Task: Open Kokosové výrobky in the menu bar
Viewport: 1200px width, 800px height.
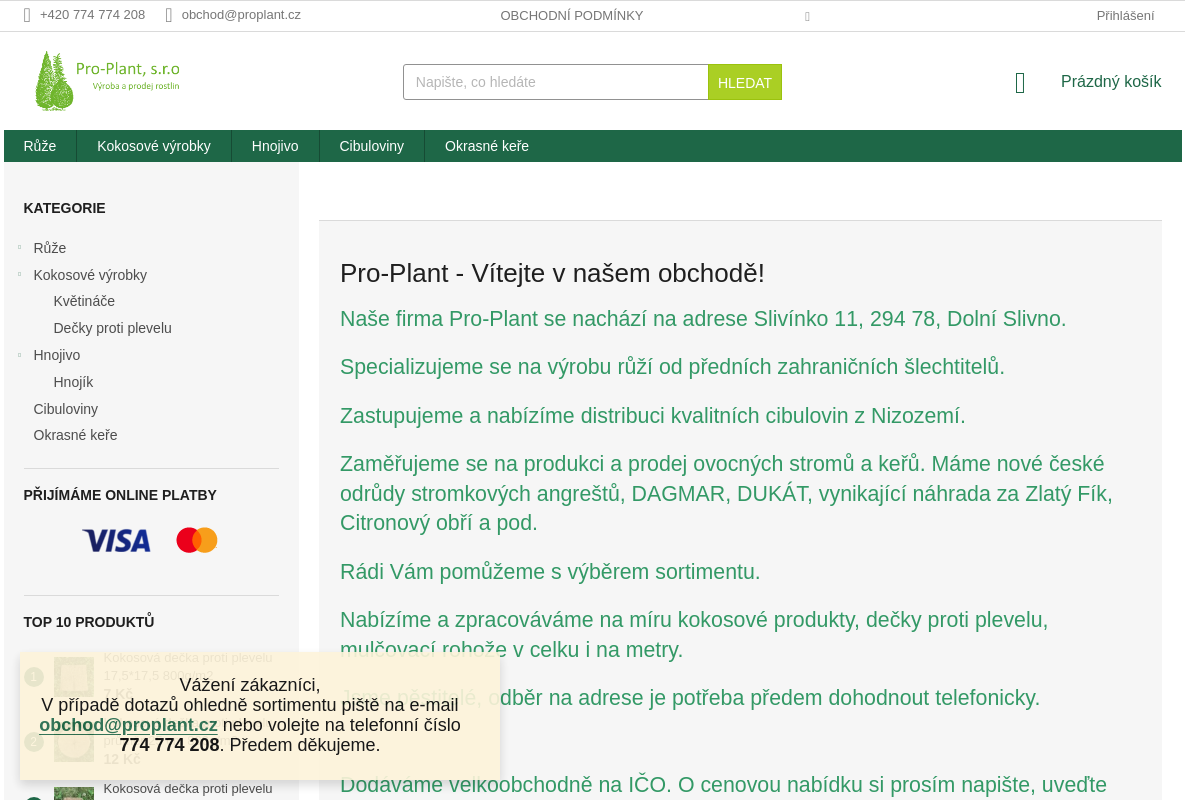Action: coord(154,146)
